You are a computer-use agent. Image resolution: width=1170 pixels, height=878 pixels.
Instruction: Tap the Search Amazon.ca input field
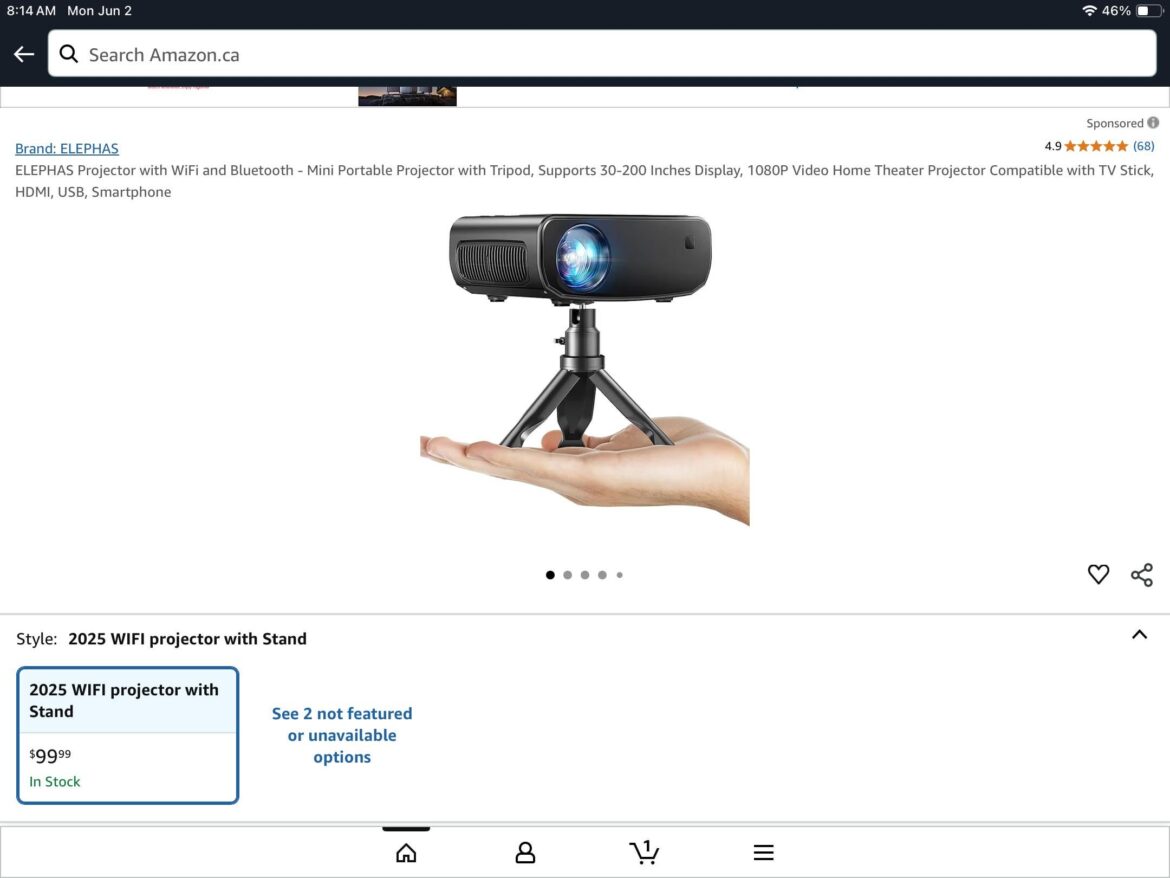coord(400,54)
